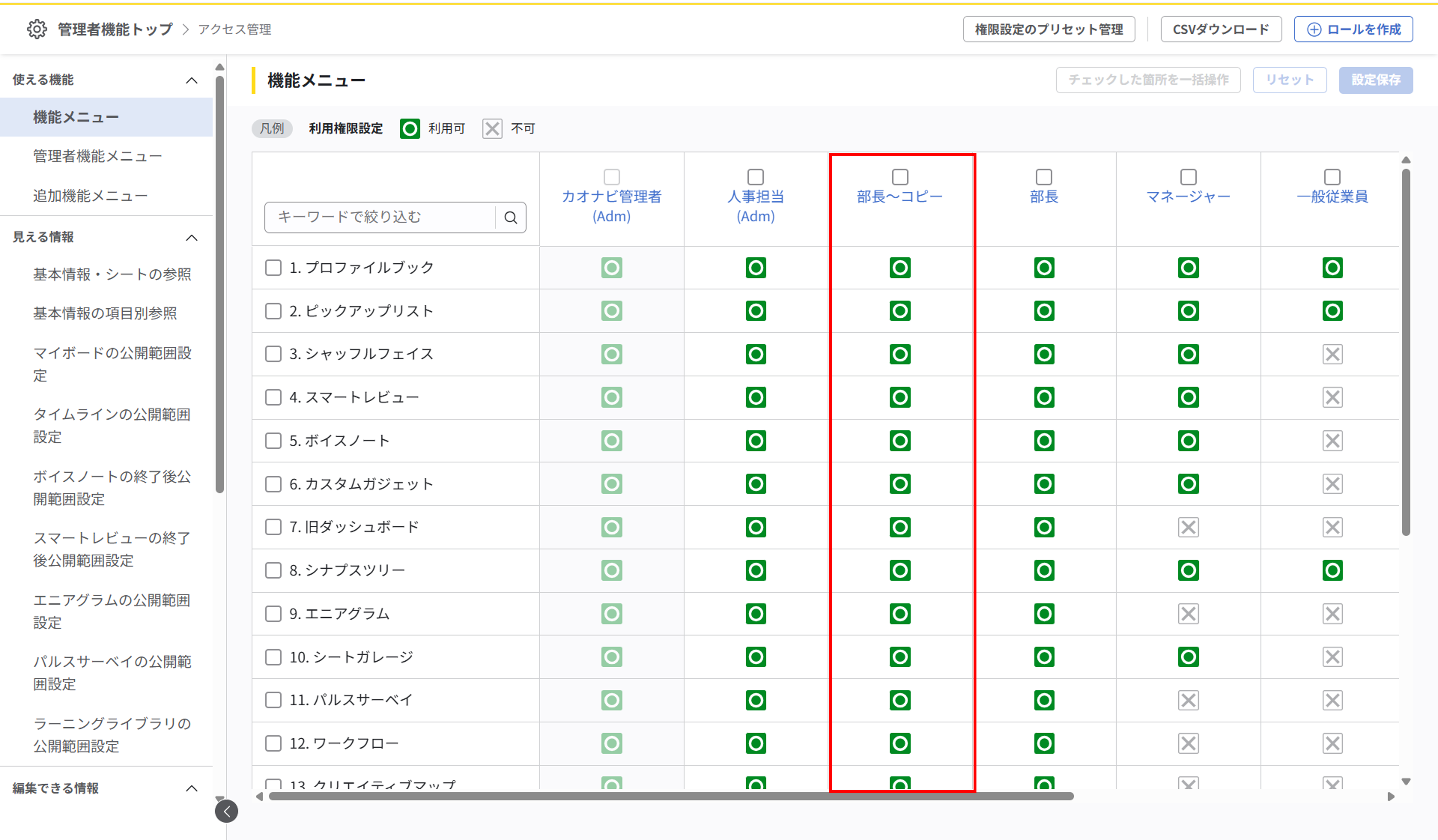
Task: Check the マネージャー column checkbox
Action: pyautogui.click(x=1188, y=177)
